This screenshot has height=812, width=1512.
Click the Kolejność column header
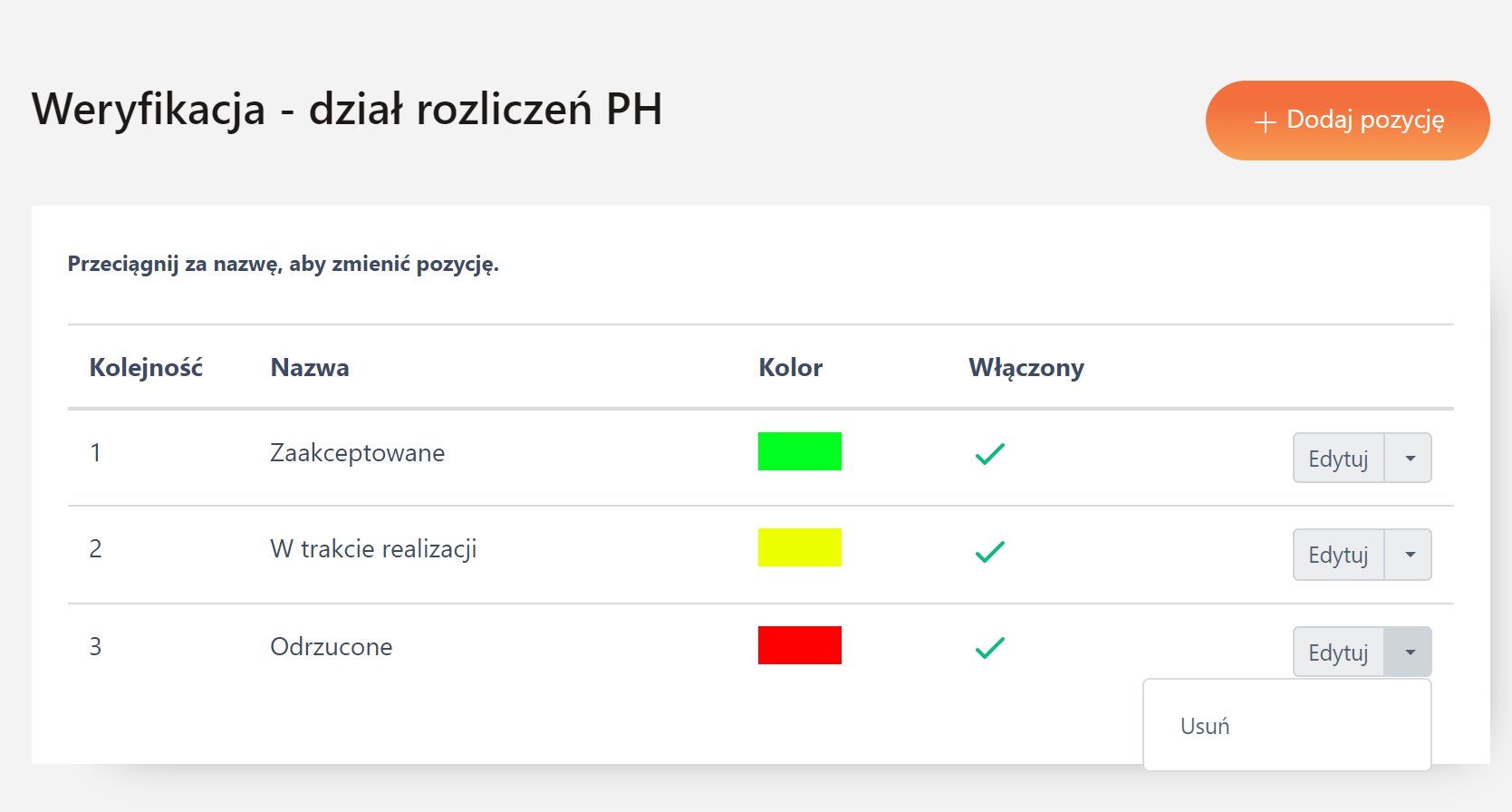[x=146, y=368]
